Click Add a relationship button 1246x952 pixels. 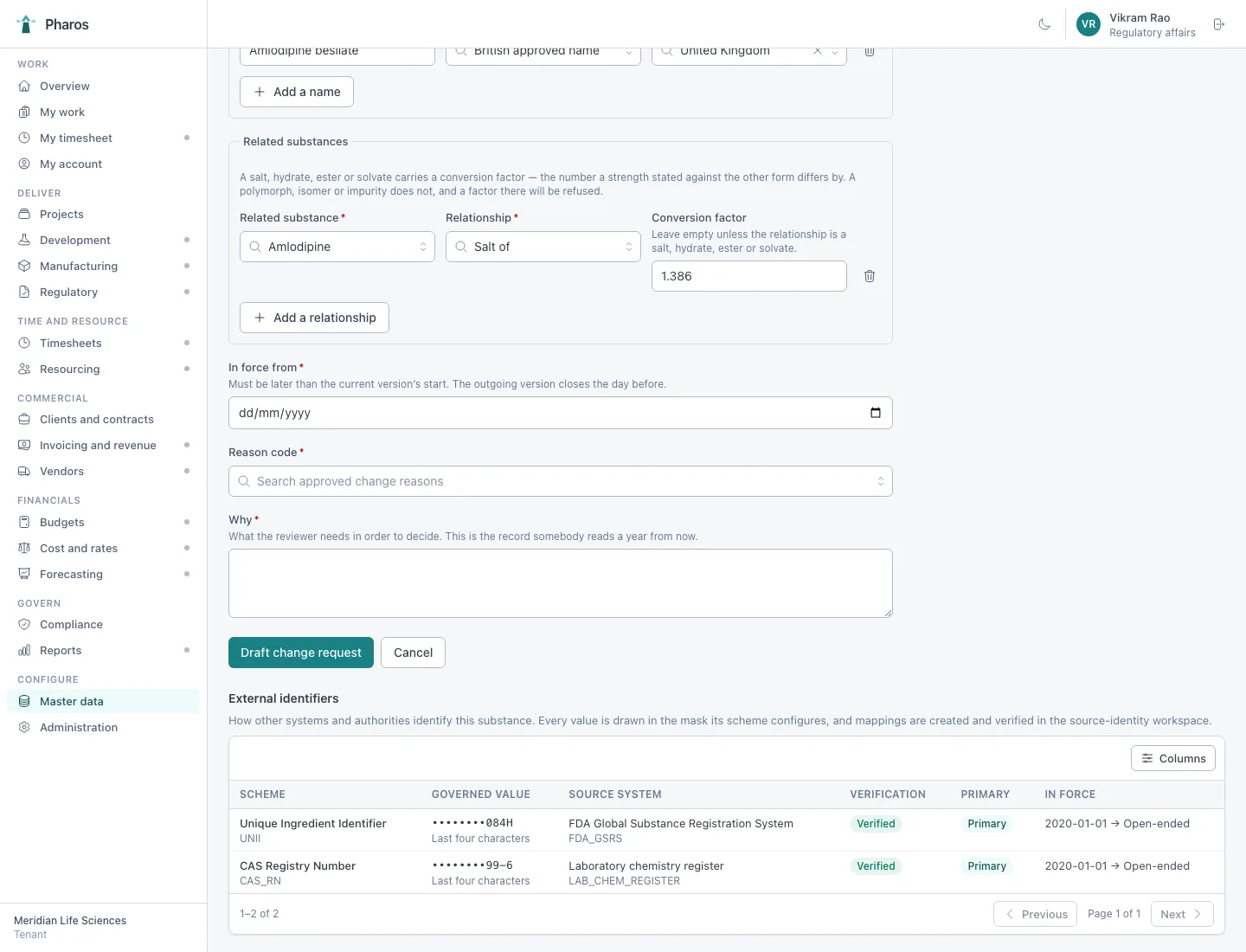tap(314, 318)
